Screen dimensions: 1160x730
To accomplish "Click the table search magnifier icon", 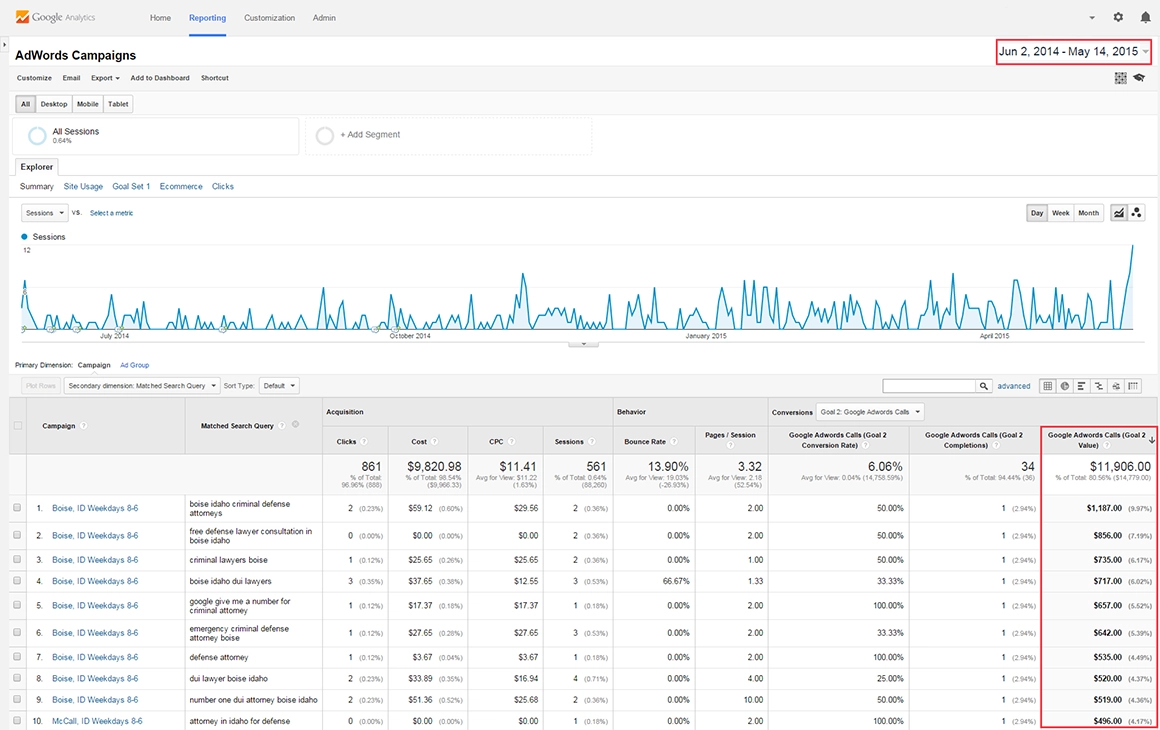I will 984,386.
